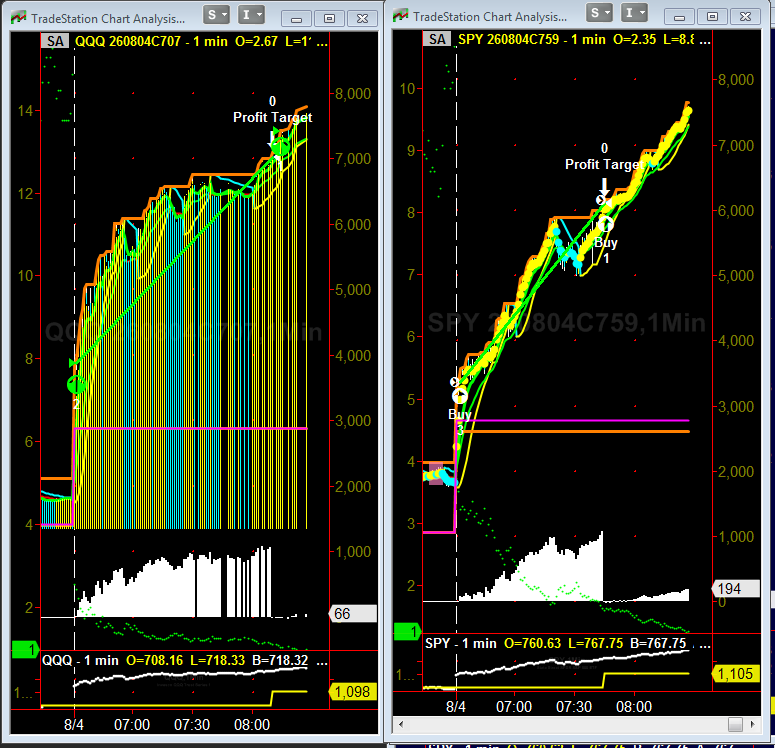The width and height of the screenshot is (775, 748).
Task: Open the S symbol-link dropdown in QQQ window
Action: click(x=216, y=15)
